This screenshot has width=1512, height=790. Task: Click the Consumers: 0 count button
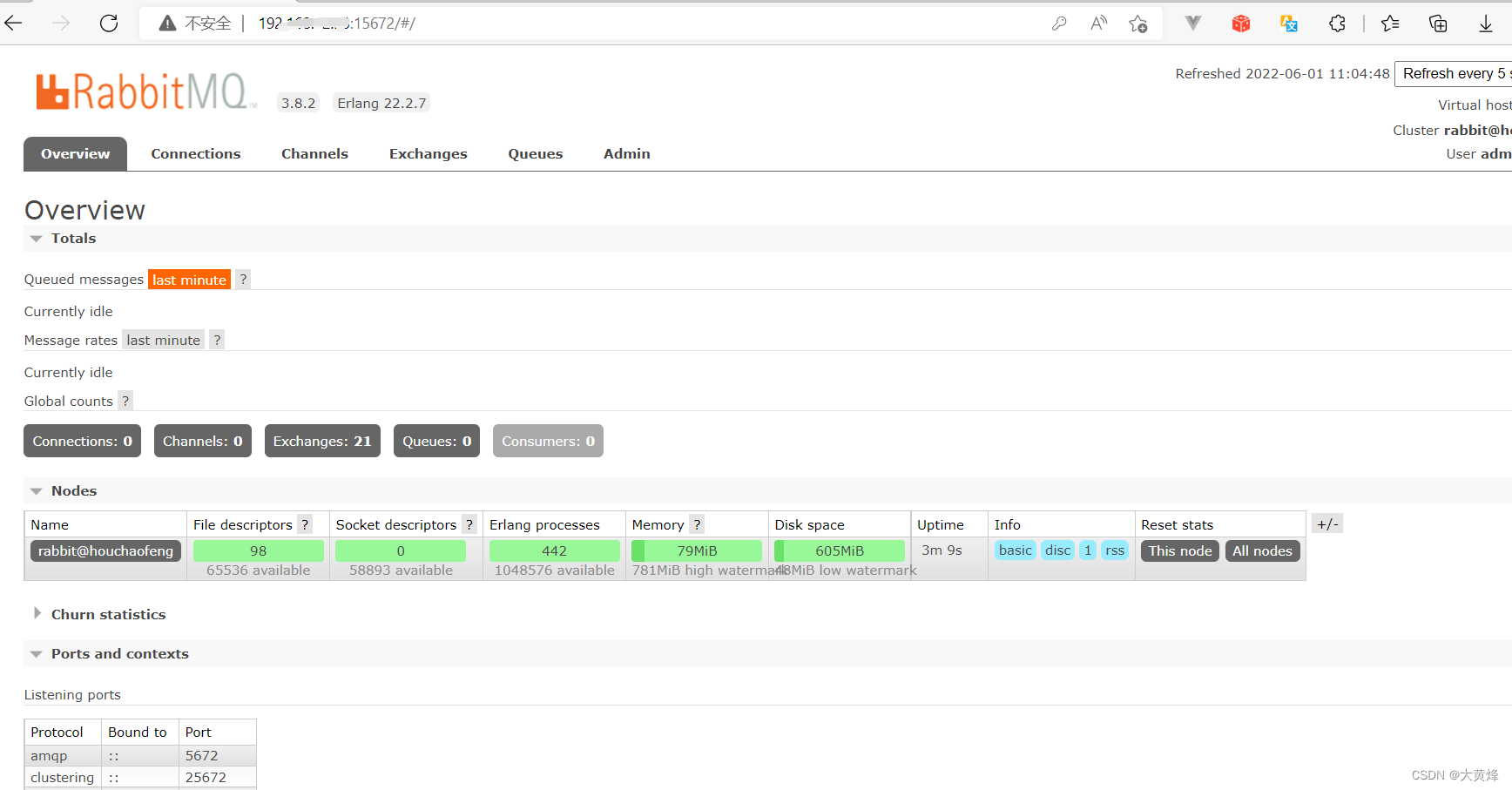[548, 441]
